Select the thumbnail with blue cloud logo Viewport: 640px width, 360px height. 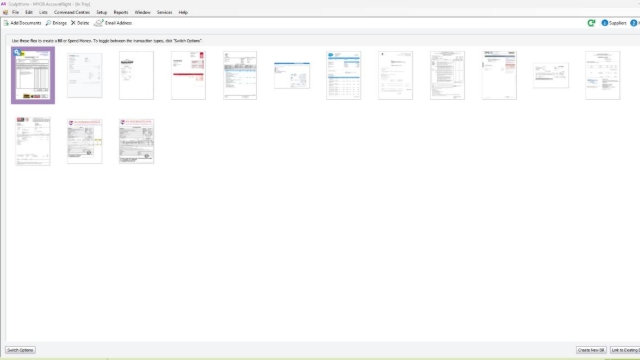(x=344, y=76)
